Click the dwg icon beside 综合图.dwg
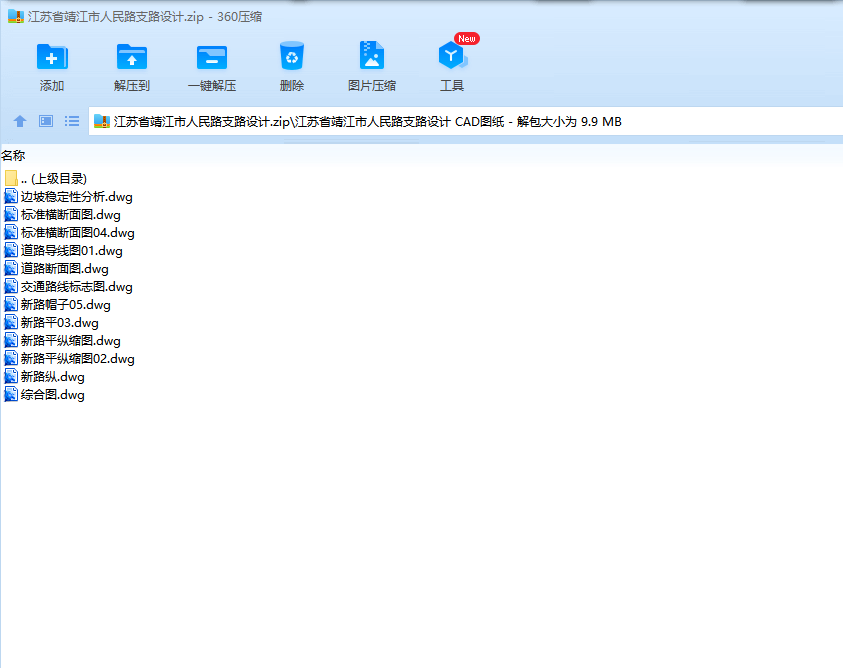Viewport: 843px width, 668px height. 11,394
